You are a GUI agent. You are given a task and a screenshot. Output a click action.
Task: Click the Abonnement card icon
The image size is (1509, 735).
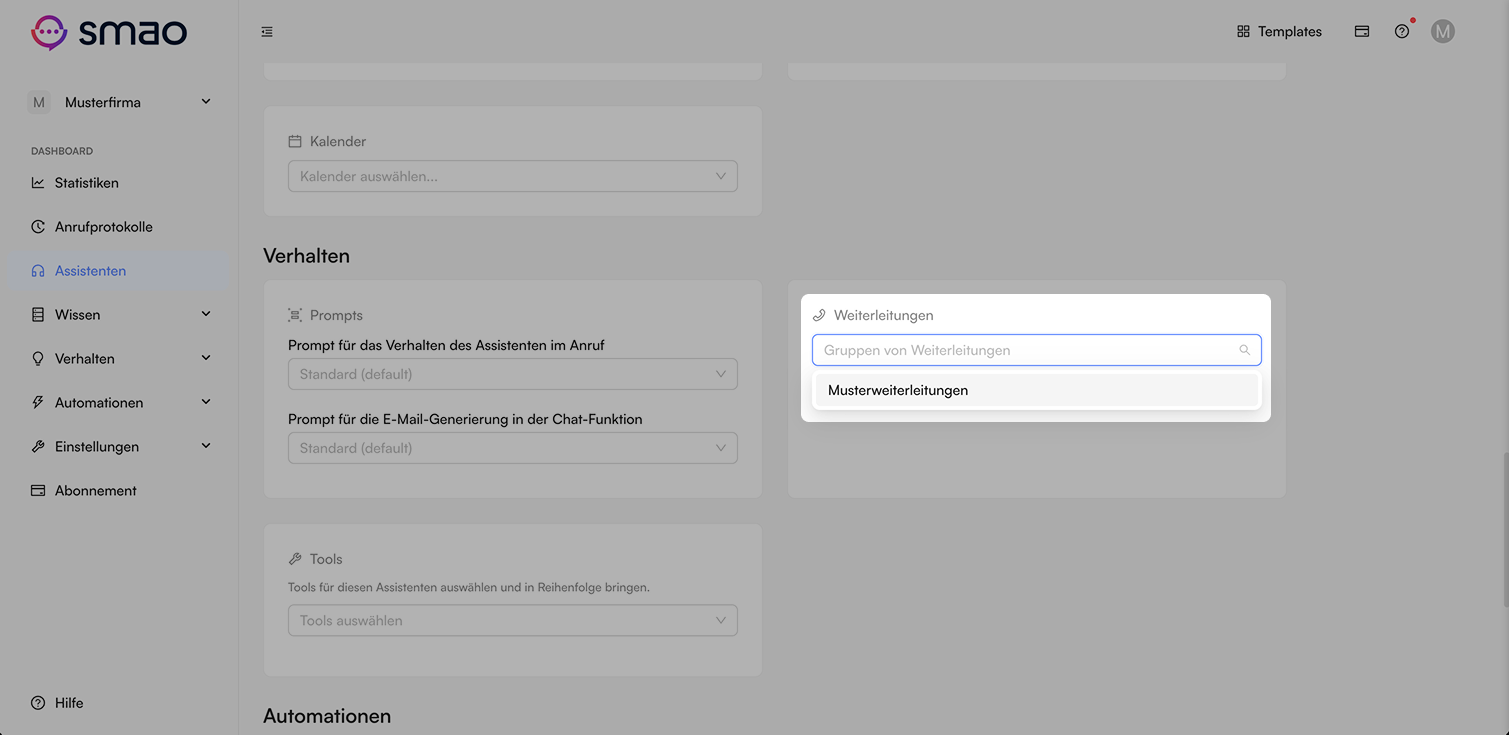[x=38, y=491]
